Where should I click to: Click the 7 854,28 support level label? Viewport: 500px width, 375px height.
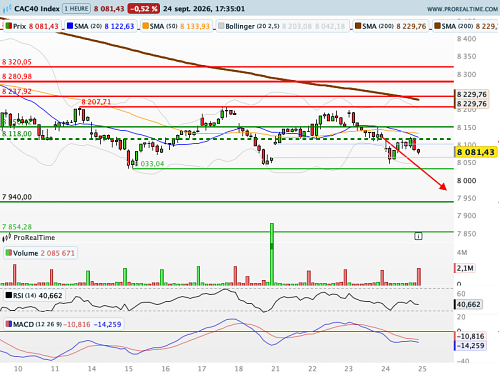17,227
